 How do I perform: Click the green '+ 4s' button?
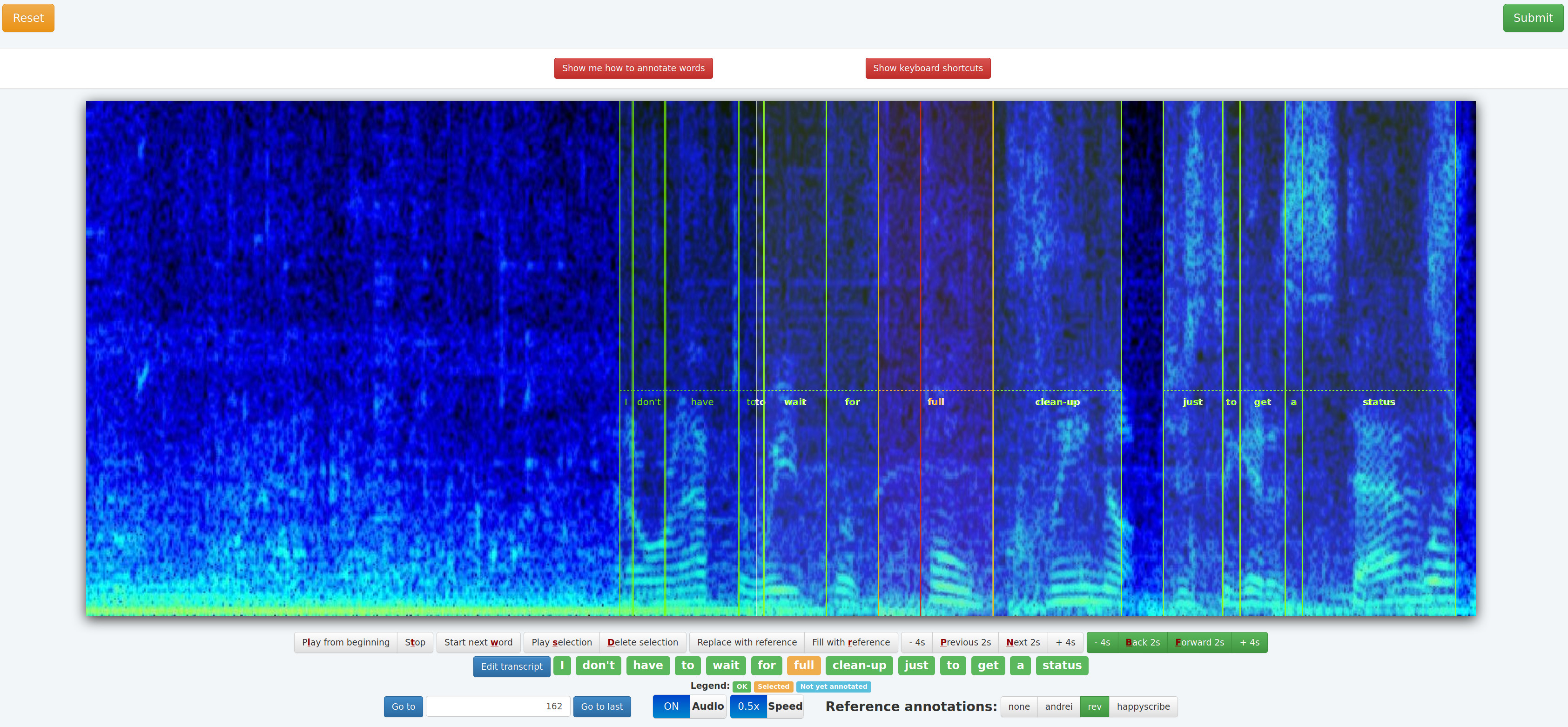[1250, 642]
